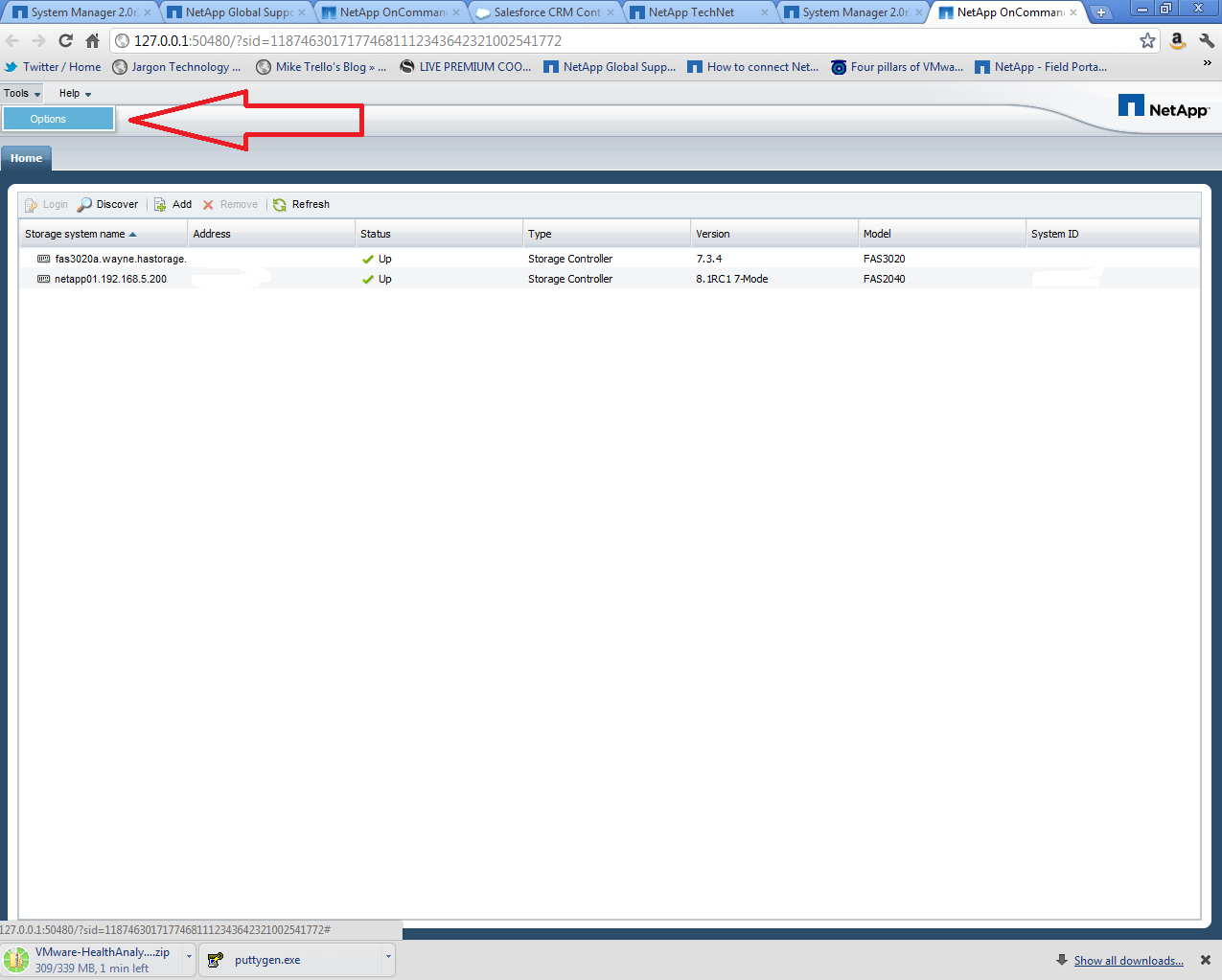Close the active NetApp OnCommand tab

tap(1073, 12)
